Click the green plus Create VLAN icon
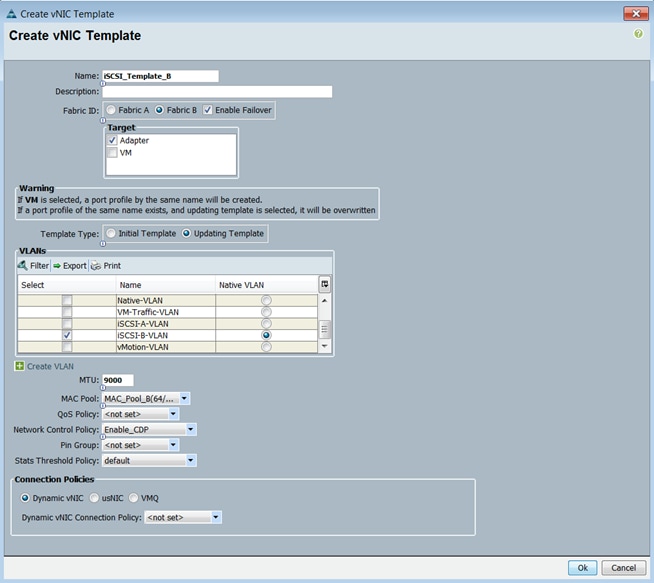Viewport: 654px width, 583px height. (x=19, y=366)
